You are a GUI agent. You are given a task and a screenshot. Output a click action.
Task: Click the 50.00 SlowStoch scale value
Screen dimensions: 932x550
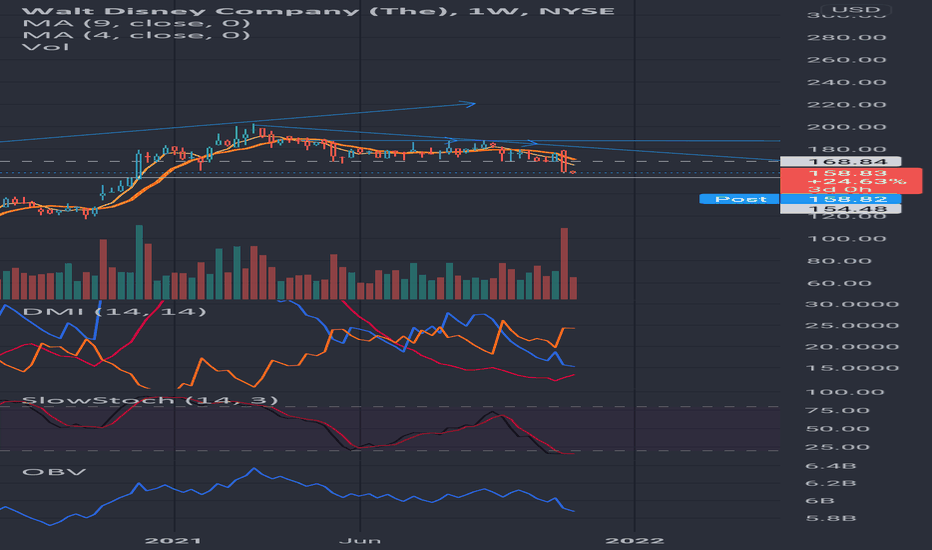pos(837,429)
